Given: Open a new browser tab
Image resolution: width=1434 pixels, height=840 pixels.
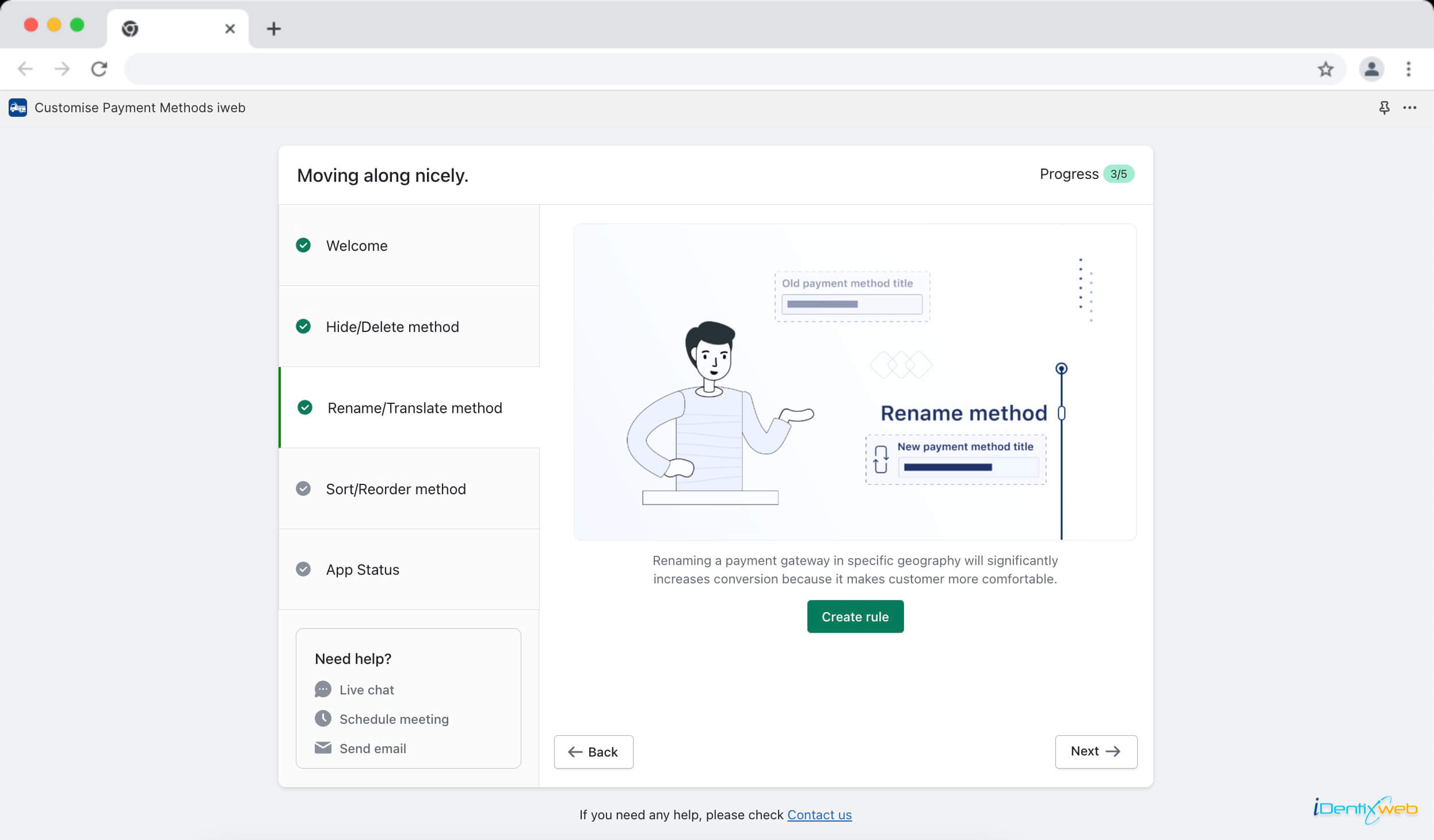Looking at the screenshot, I should [274, 29].
